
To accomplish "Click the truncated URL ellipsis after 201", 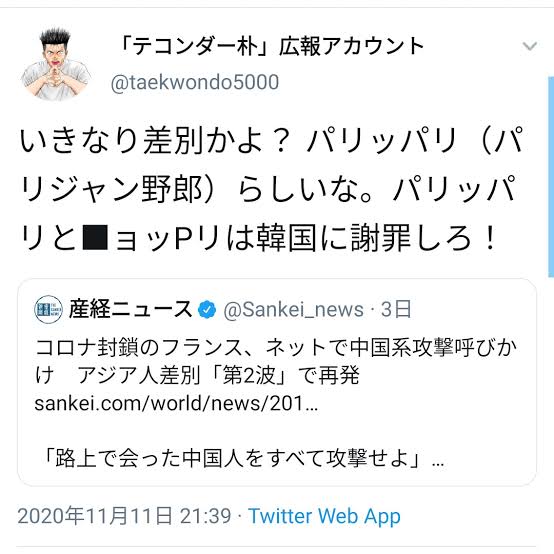I will click(x=311, y=407).
